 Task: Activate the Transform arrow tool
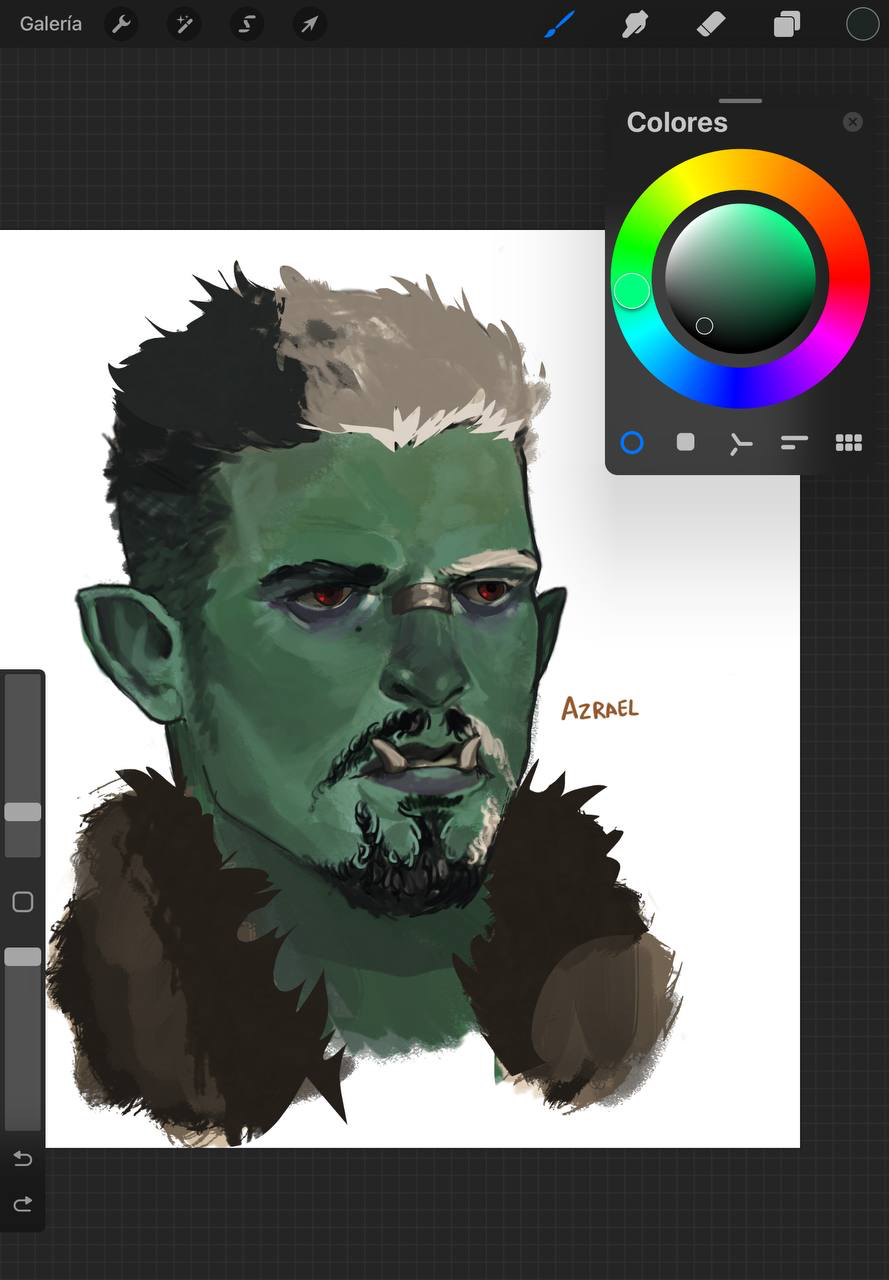(x=309, y=24)
